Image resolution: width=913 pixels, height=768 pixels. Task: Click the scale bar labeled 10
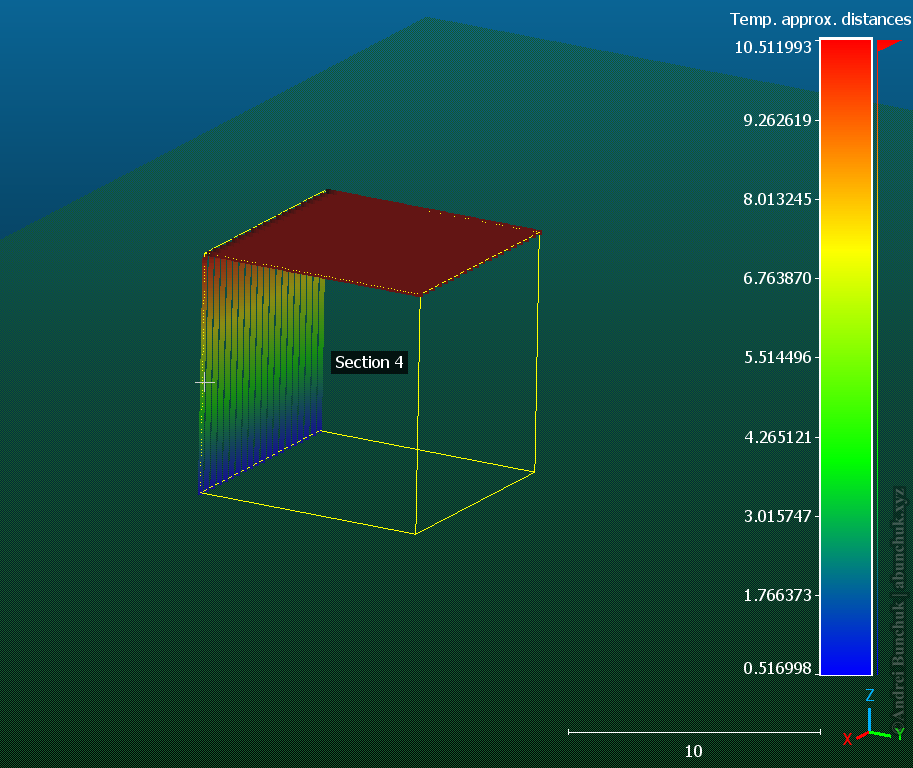point(692,733)
